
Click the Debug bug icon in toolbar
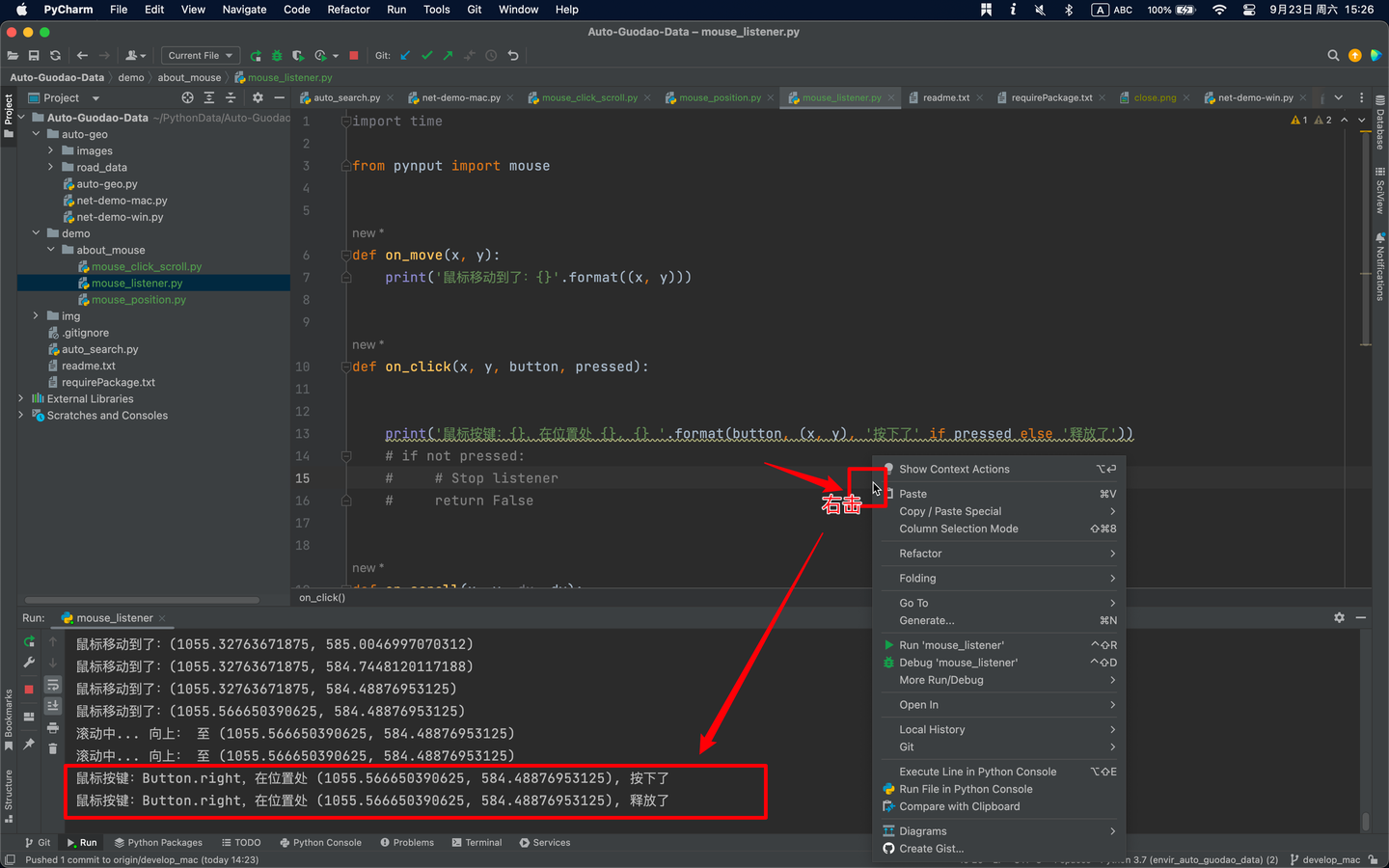pyautogui.click(x=277, y=56)
